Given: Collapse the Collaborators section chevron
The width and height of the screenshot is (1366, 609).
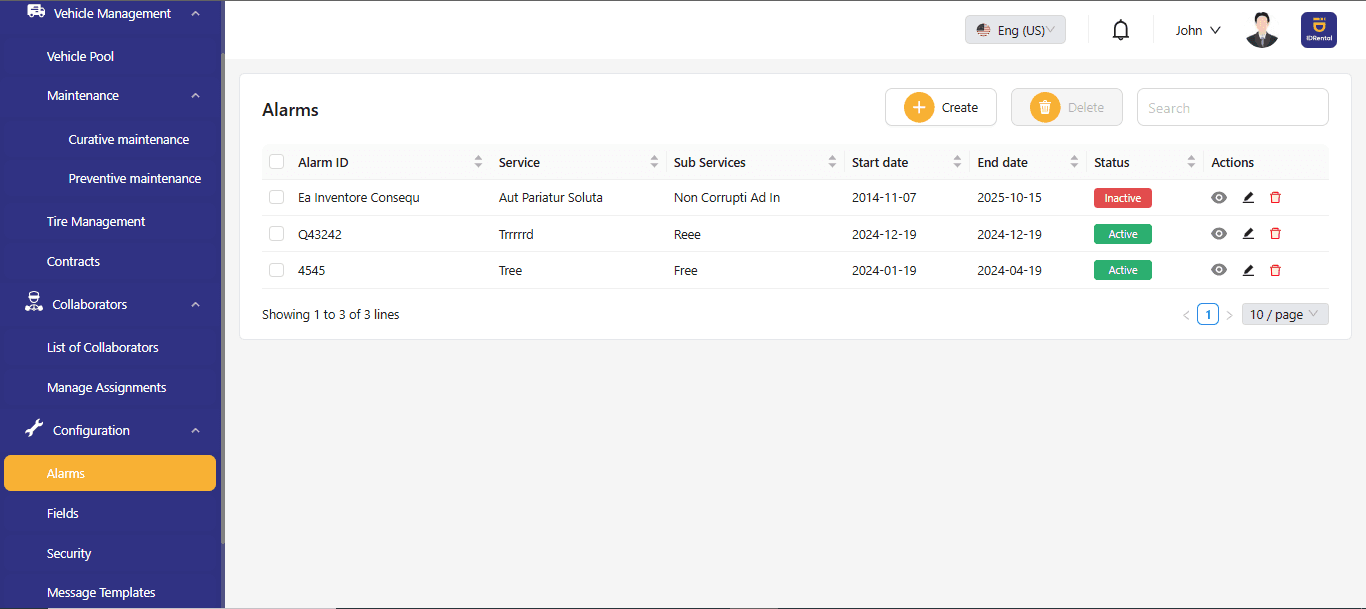Looking at the screenshot, I should pos(195,304).
